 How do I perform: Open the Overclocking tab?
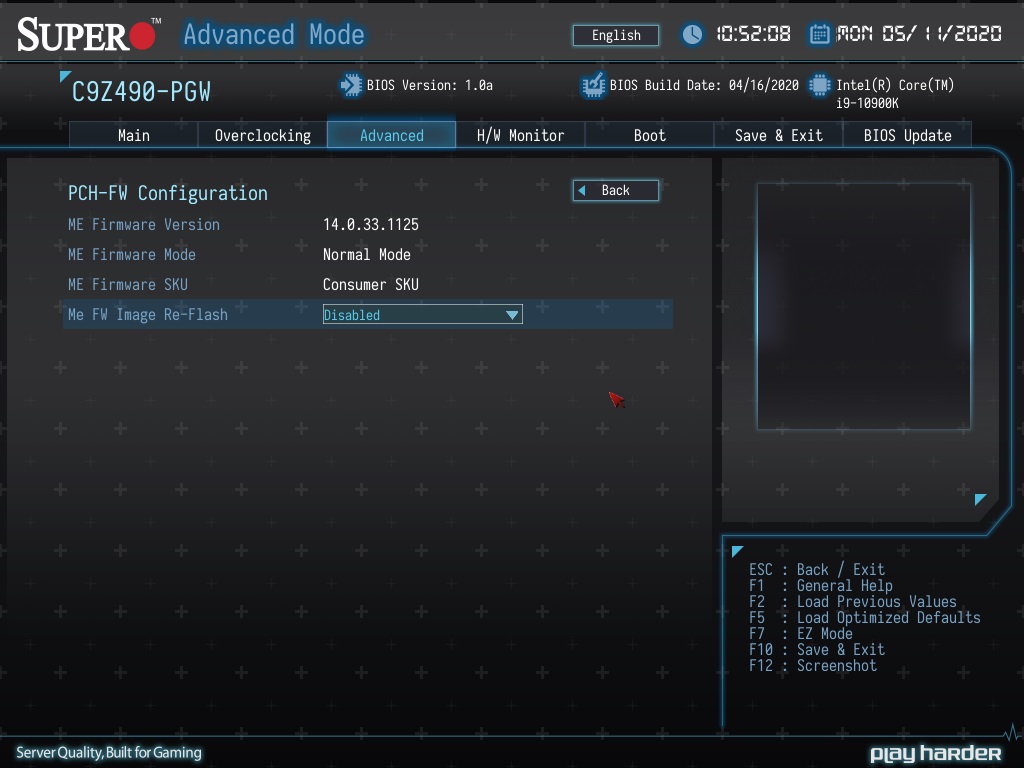click(262, 135)
